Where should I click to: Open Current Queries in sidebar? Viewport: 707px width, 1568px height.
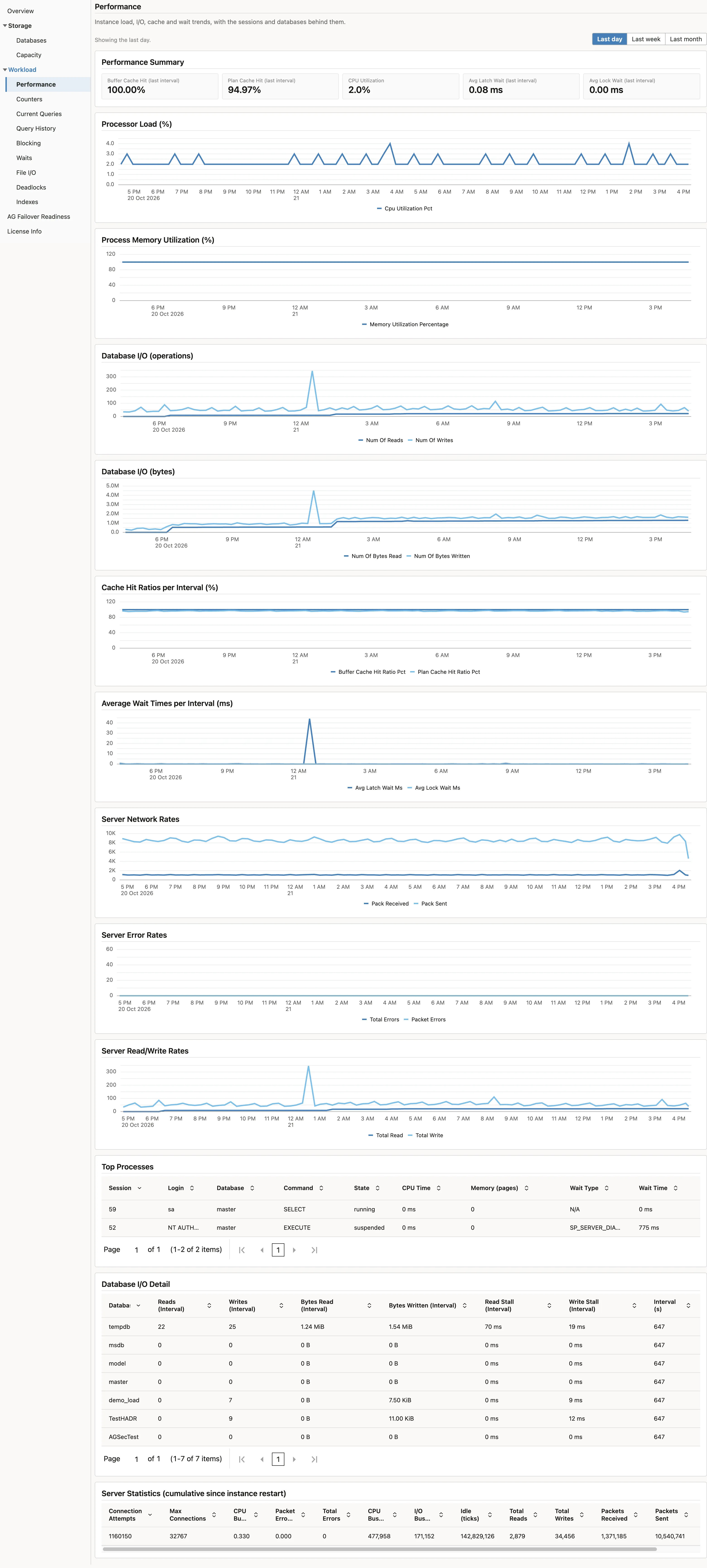pyautogui.click(x=39, y=114)
